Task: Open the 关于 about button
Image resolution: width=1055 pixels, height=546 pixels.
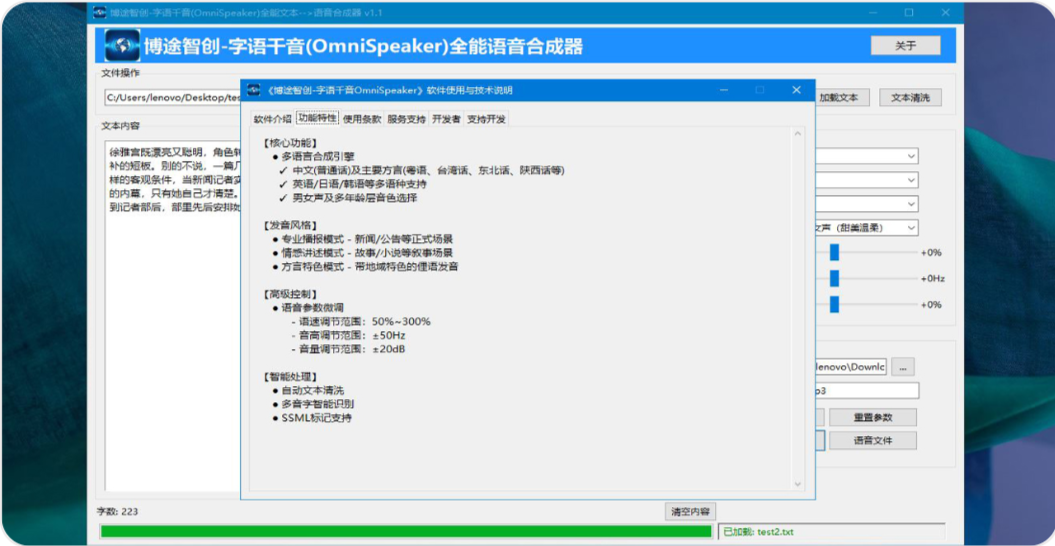Action: [905, 46]
